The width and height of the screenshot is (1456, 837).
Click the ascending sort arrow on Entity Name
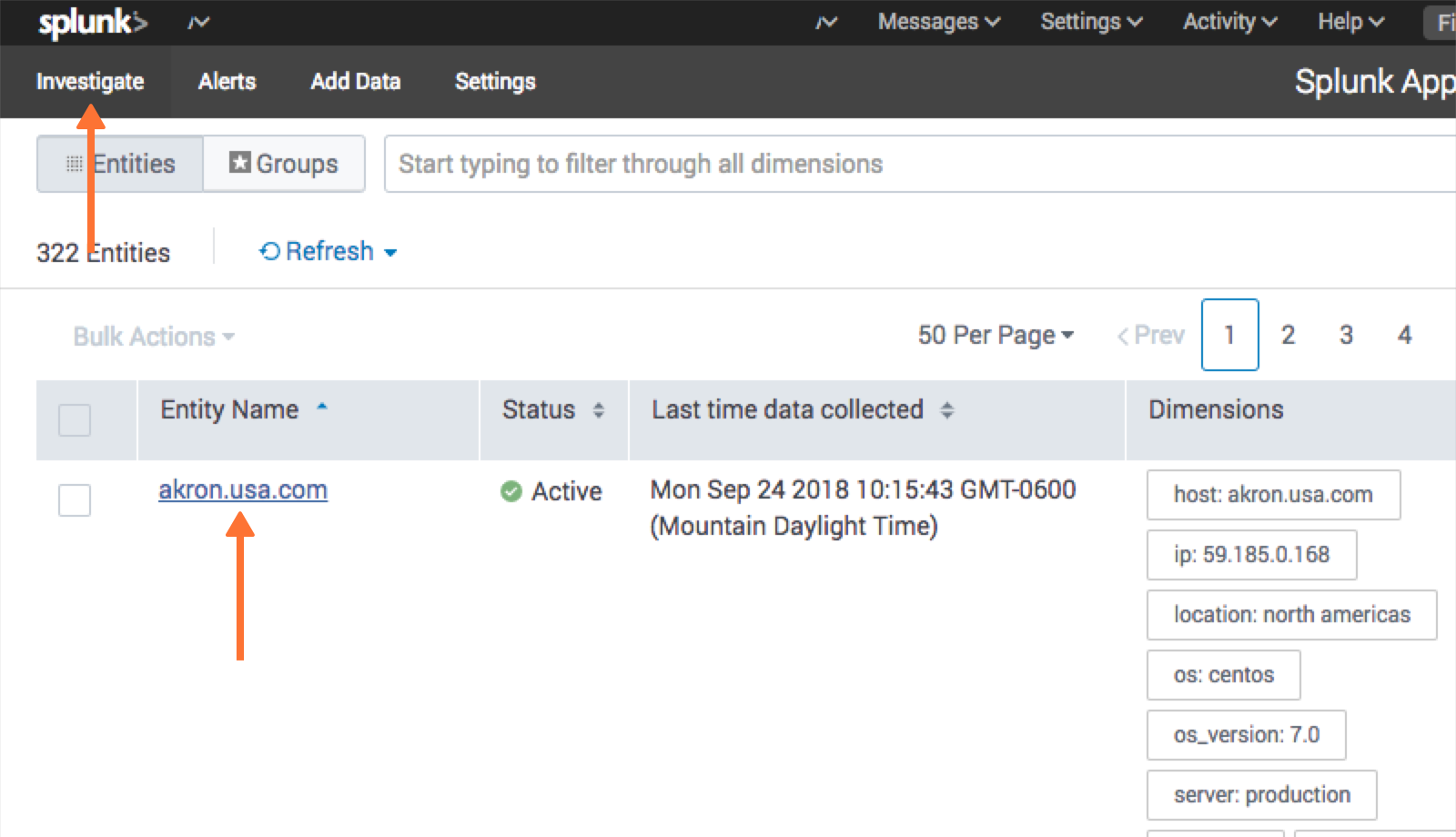[x=321, y=408]
